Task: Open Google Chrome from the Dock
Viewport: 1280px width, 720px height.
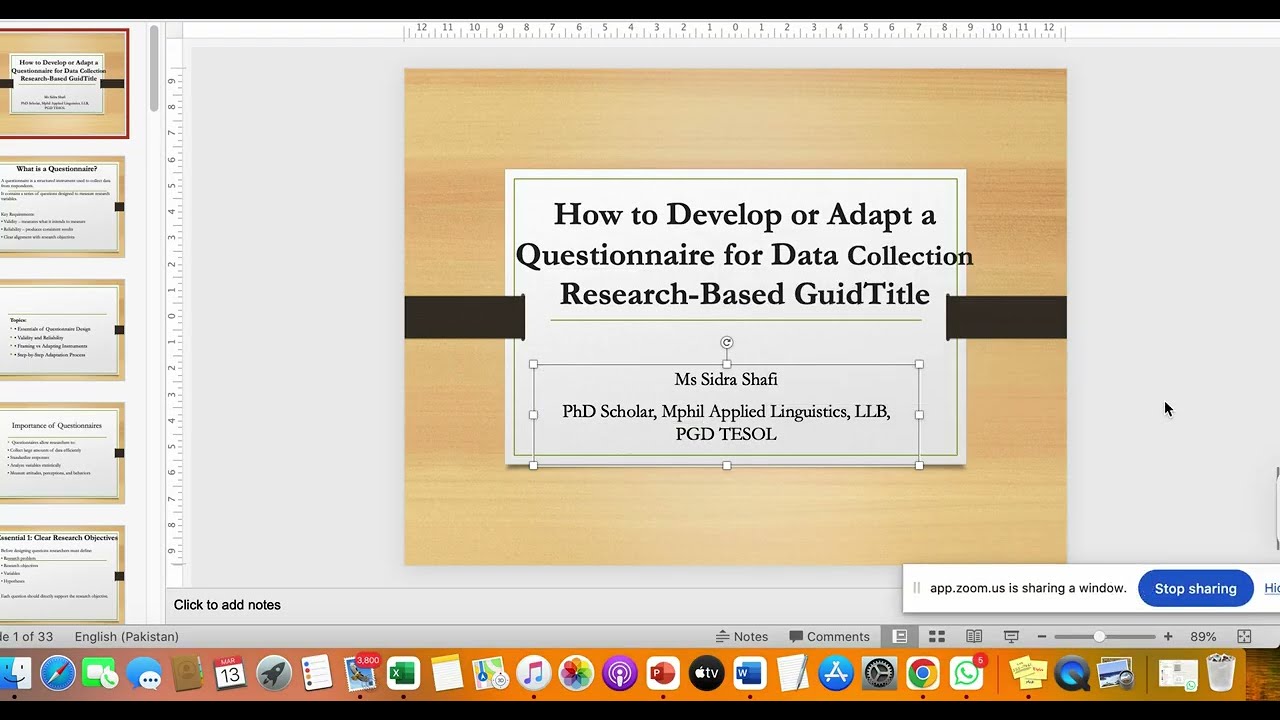Action: 923,673
